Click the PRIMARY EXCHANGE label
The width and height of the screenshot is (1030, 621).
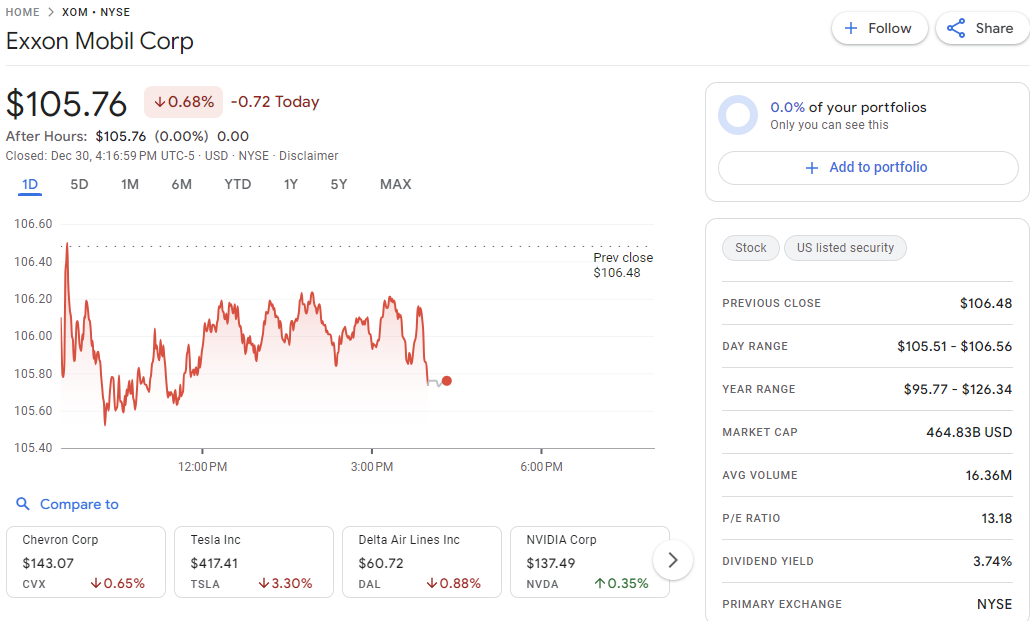[782, 604]
